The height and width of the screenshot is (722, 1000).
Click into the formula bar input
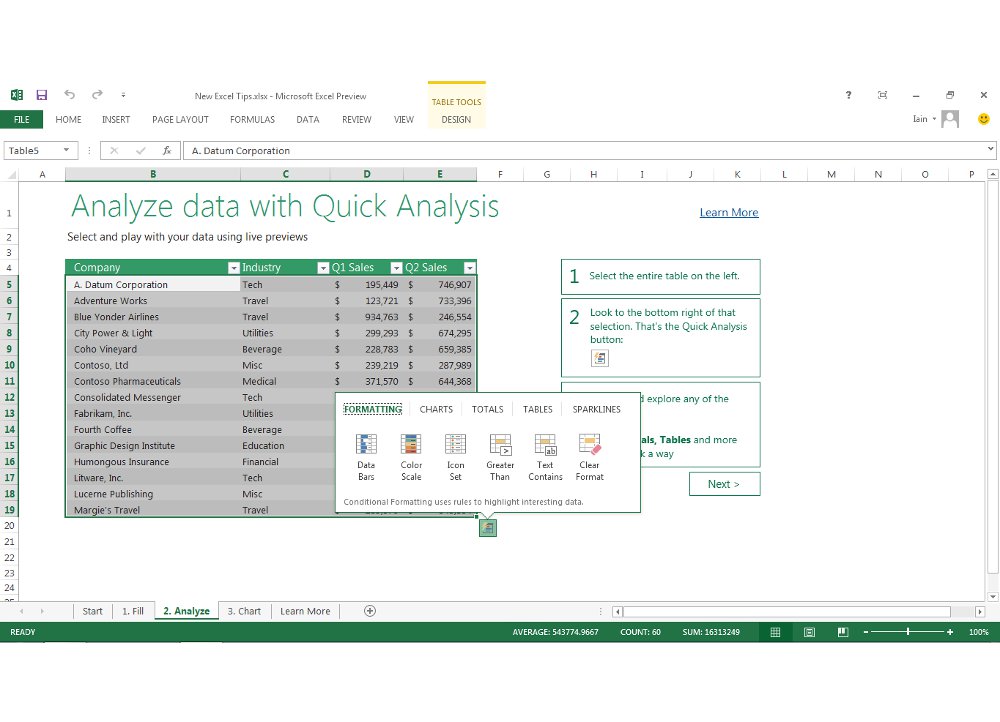pyautogui.click(x=584, y=151)
